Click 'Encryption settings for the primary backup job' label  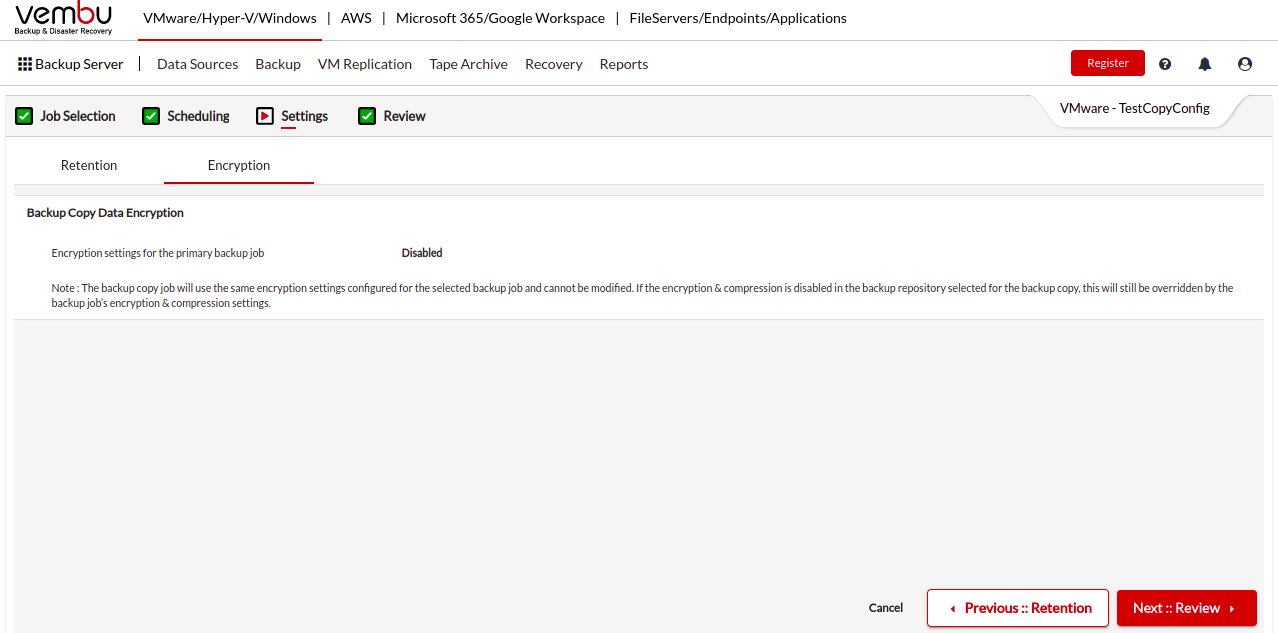point(158,253)
